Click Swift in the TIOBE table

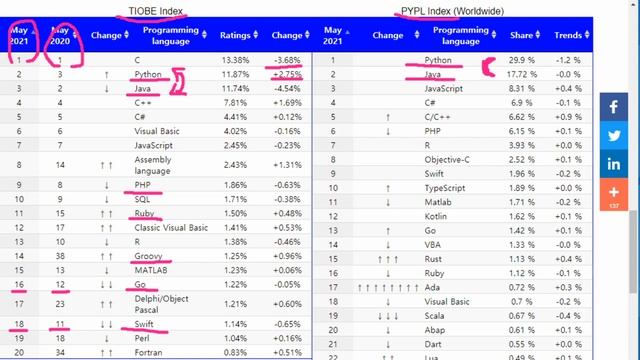pos(144,324)
